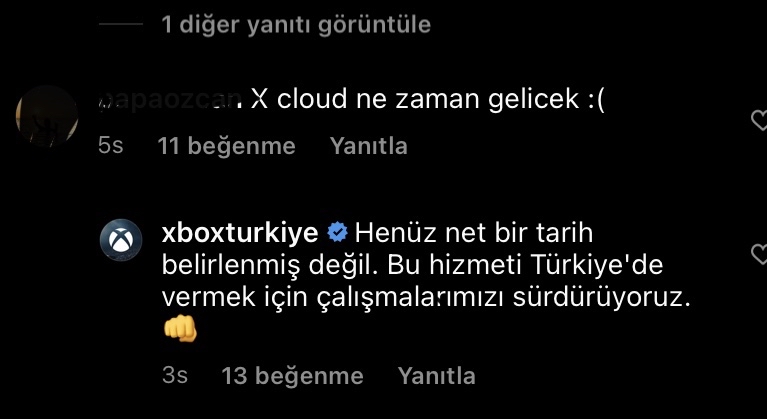Tap the line beside '1 diğer yanıtı görüntüle'

pos(121,24)
